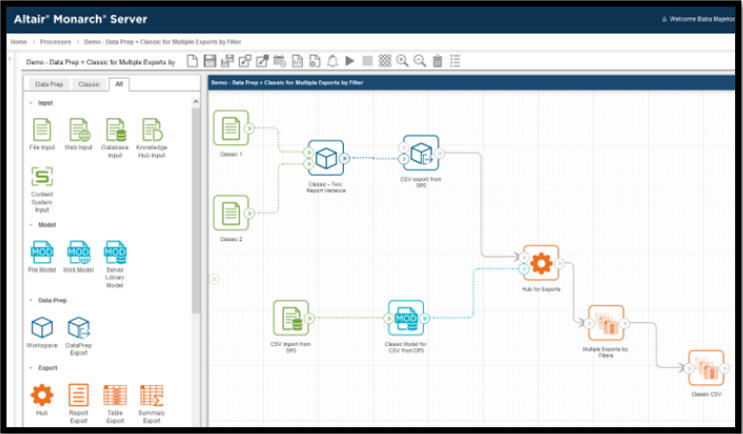Screen dimensions: 743x434
Task: Delete selection with the trash can icon
Action: [437, 61]
